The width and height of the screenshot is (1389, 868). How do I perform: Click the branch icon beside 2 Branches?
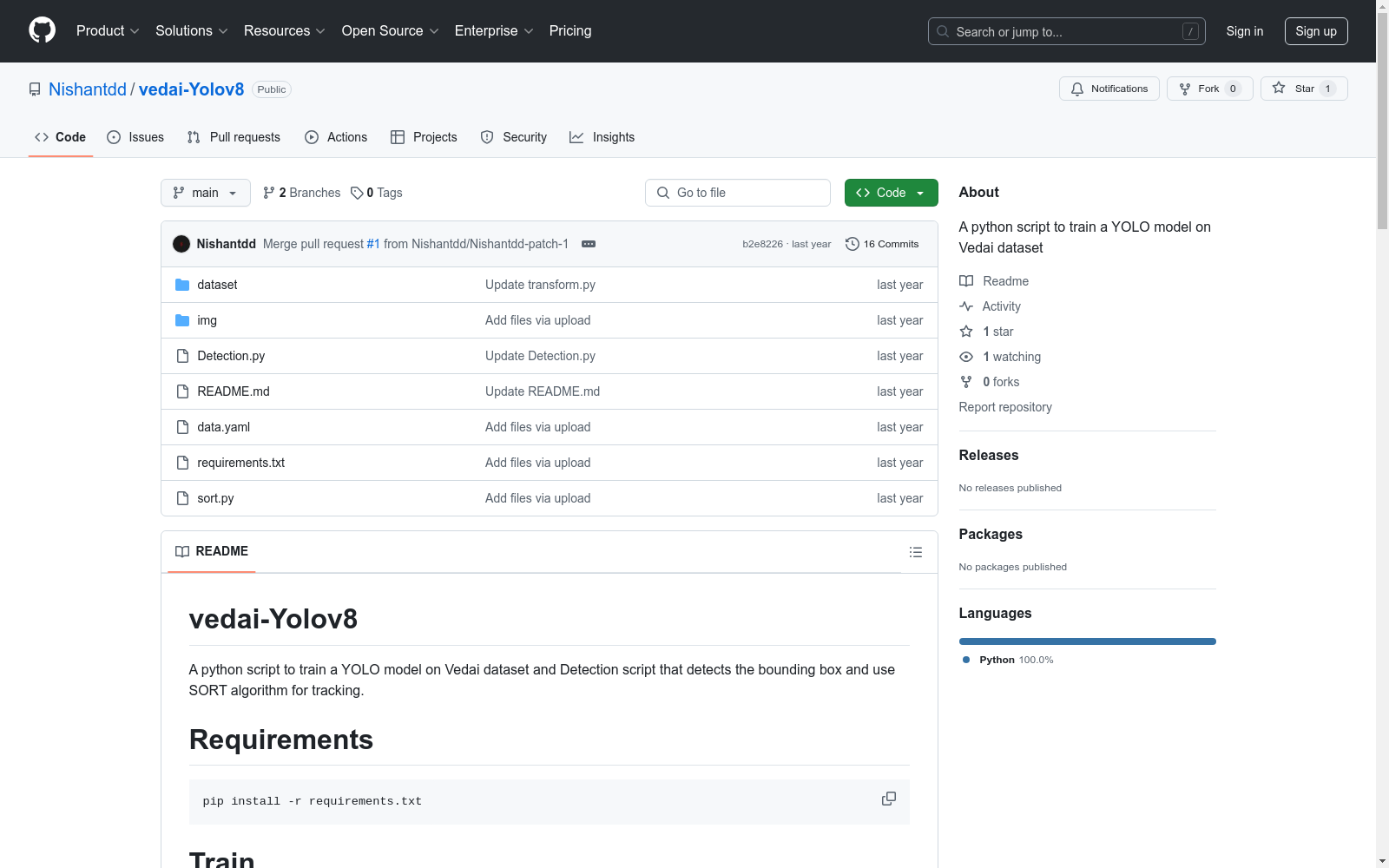click(x=269, y=193)
